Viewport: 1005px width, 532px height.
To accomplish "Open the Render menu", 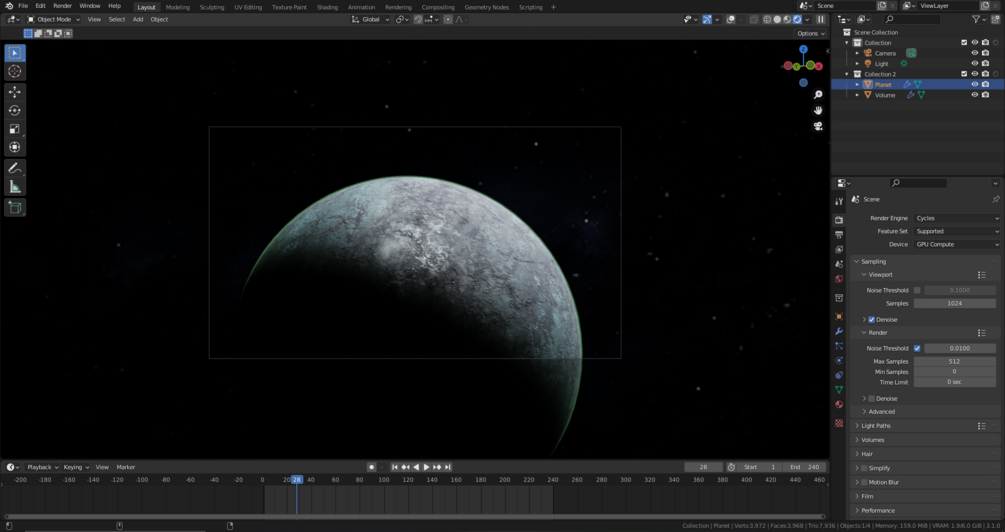I will [62, 6].
